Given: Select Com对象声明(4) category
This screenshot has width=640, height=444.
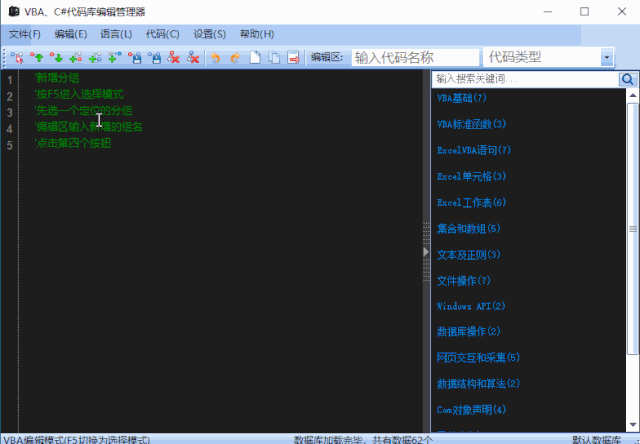Looking at the screenshot, I should click(x=471, y=410).
